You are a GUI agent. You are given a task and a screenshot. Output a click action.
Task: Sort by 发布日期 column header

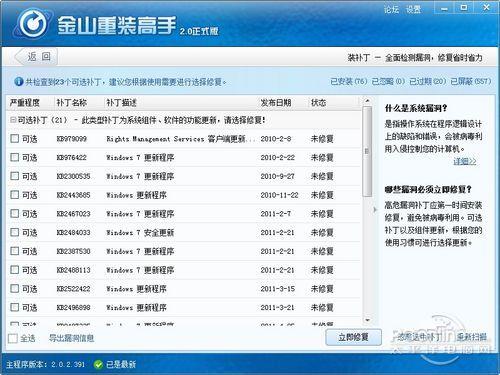[276, 103]
